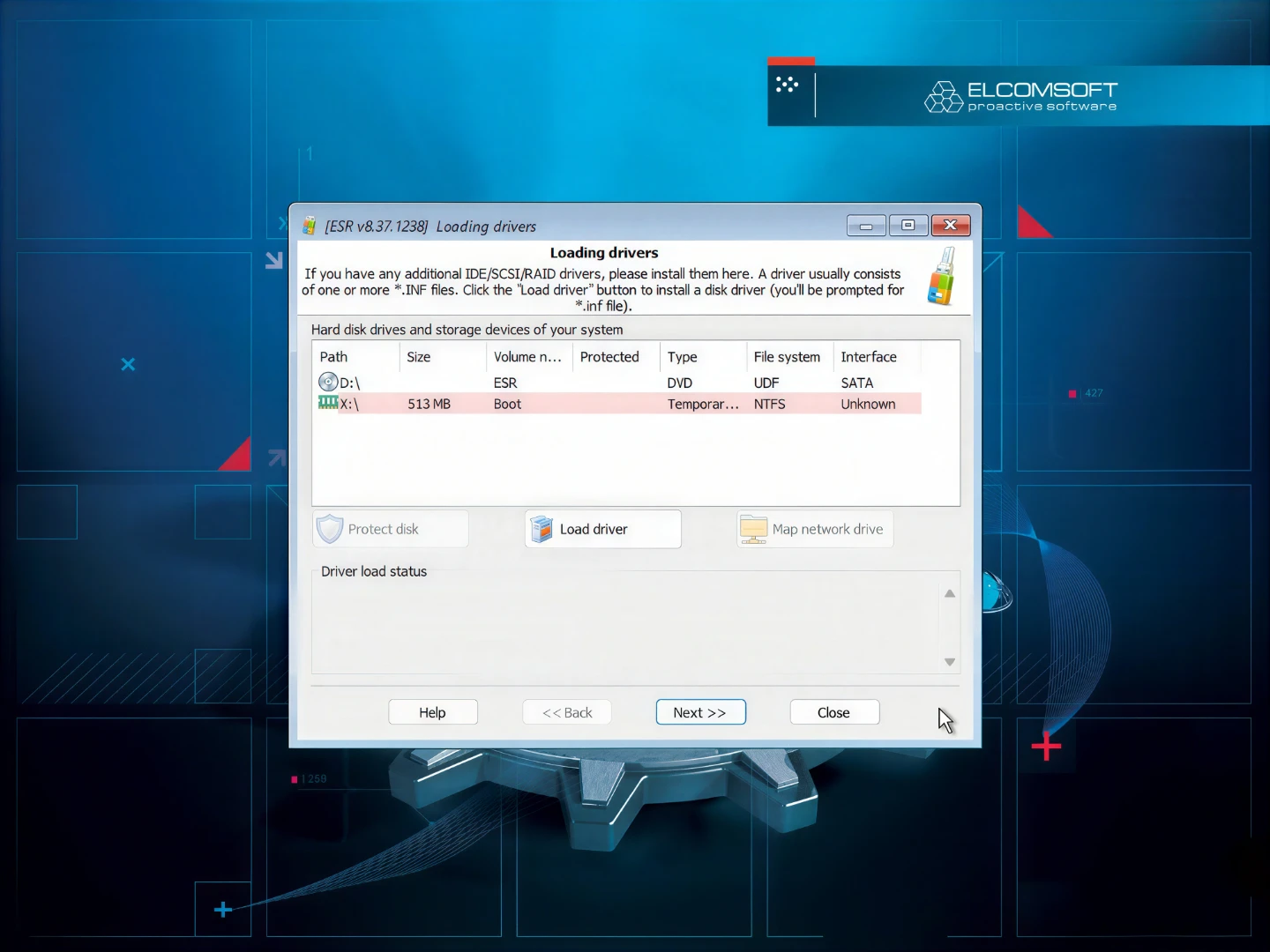Screen dimensions: 1270x952
Task: Click the Elcomsoft logo in the banner
Action: (1020, 96)
